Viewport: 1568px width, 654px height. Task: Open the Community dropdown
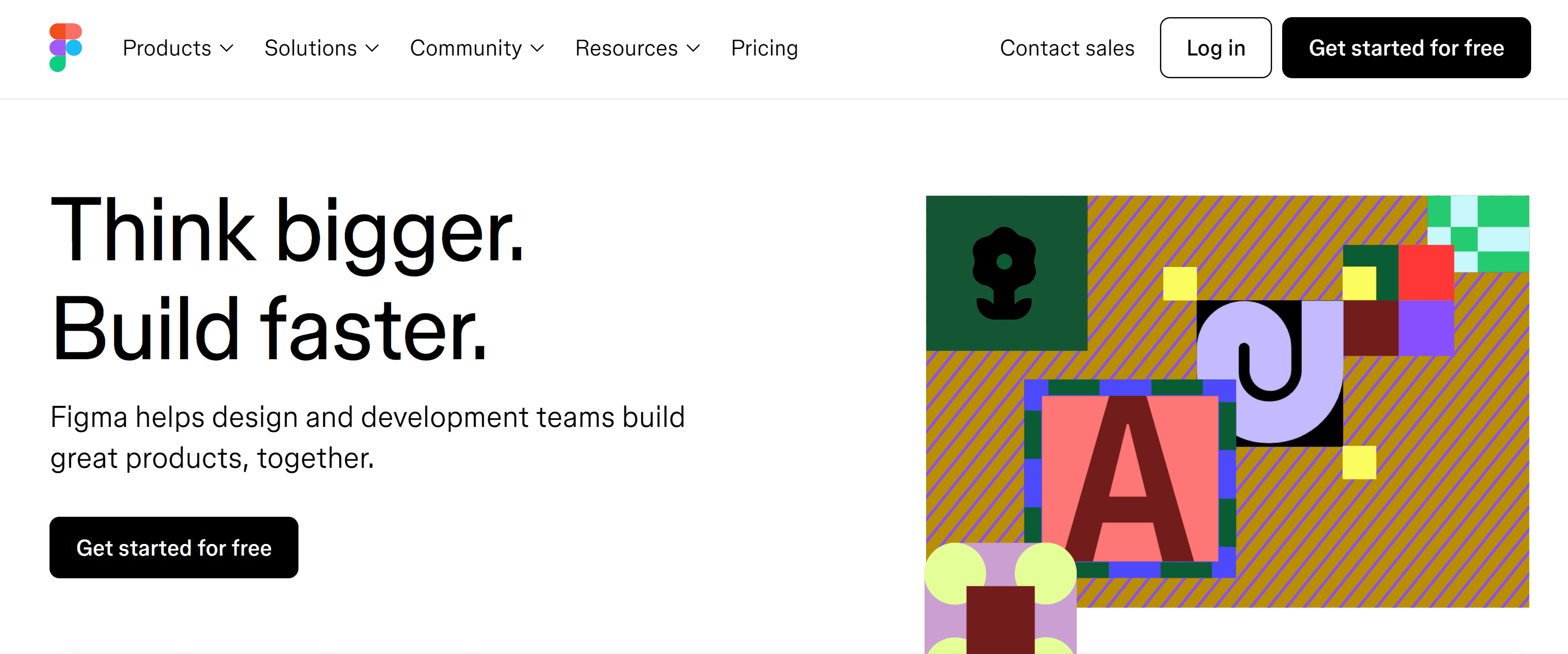477,47
